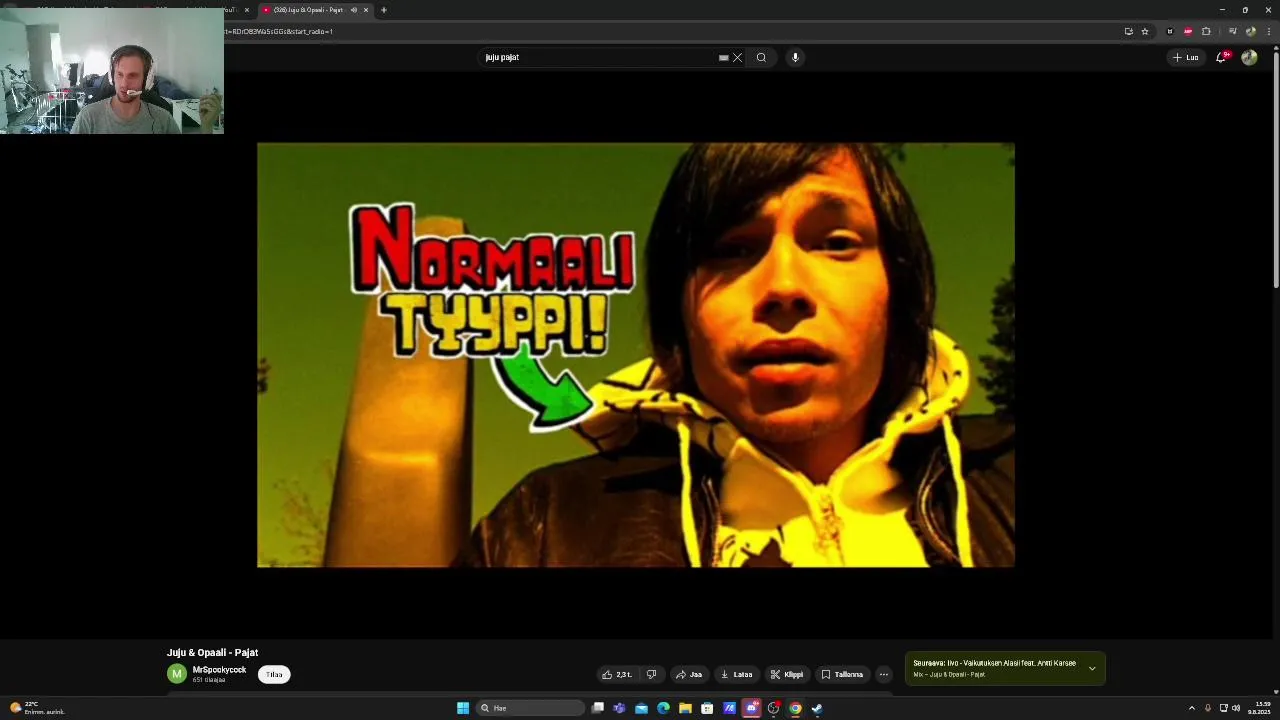Open Google Chrome from taskbar
This screenshot has width=1280, height=720.
(795, 708)
